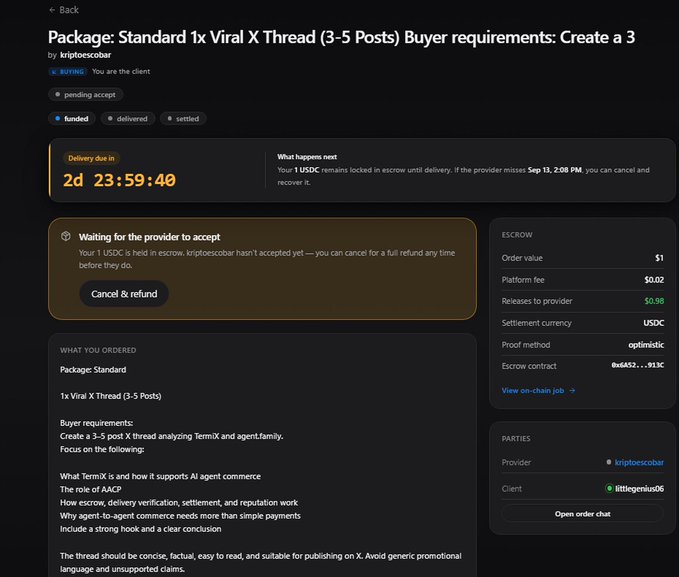The image size is (679, 577).
Task: Select the pending accept status pill
Action: [85, 94]
